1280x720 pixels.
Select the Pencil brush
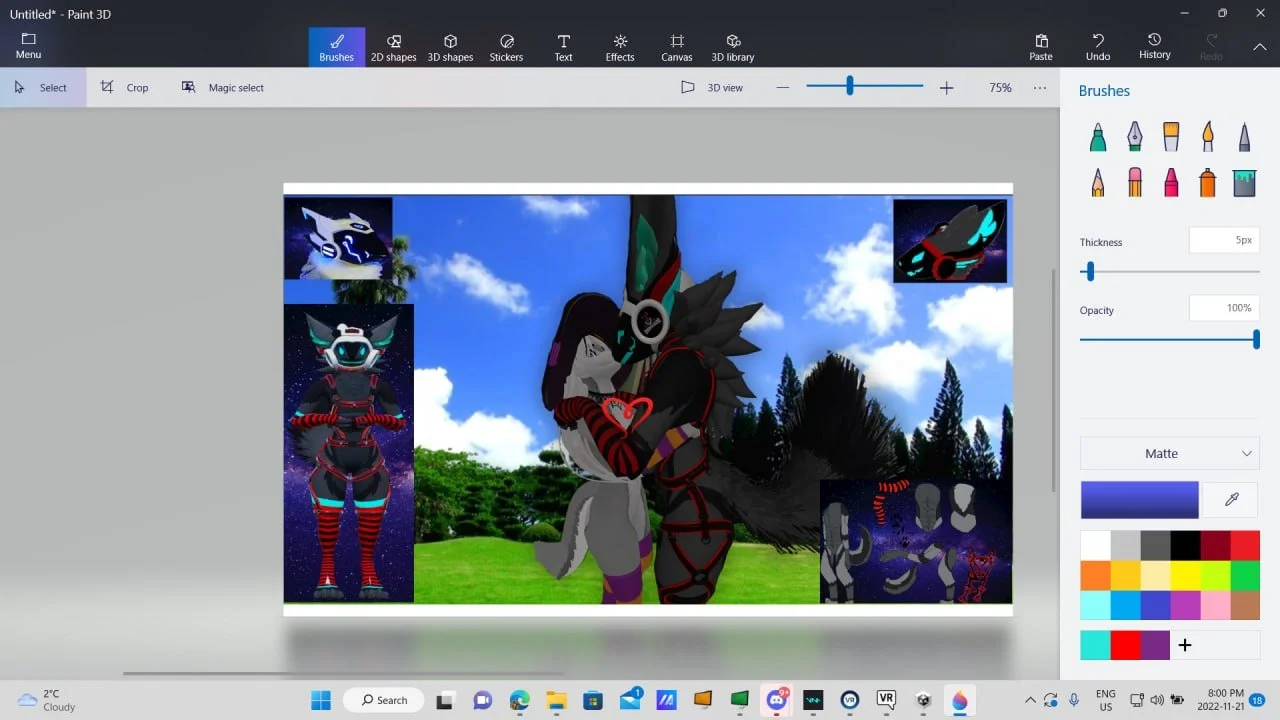tap(1098, 182)
